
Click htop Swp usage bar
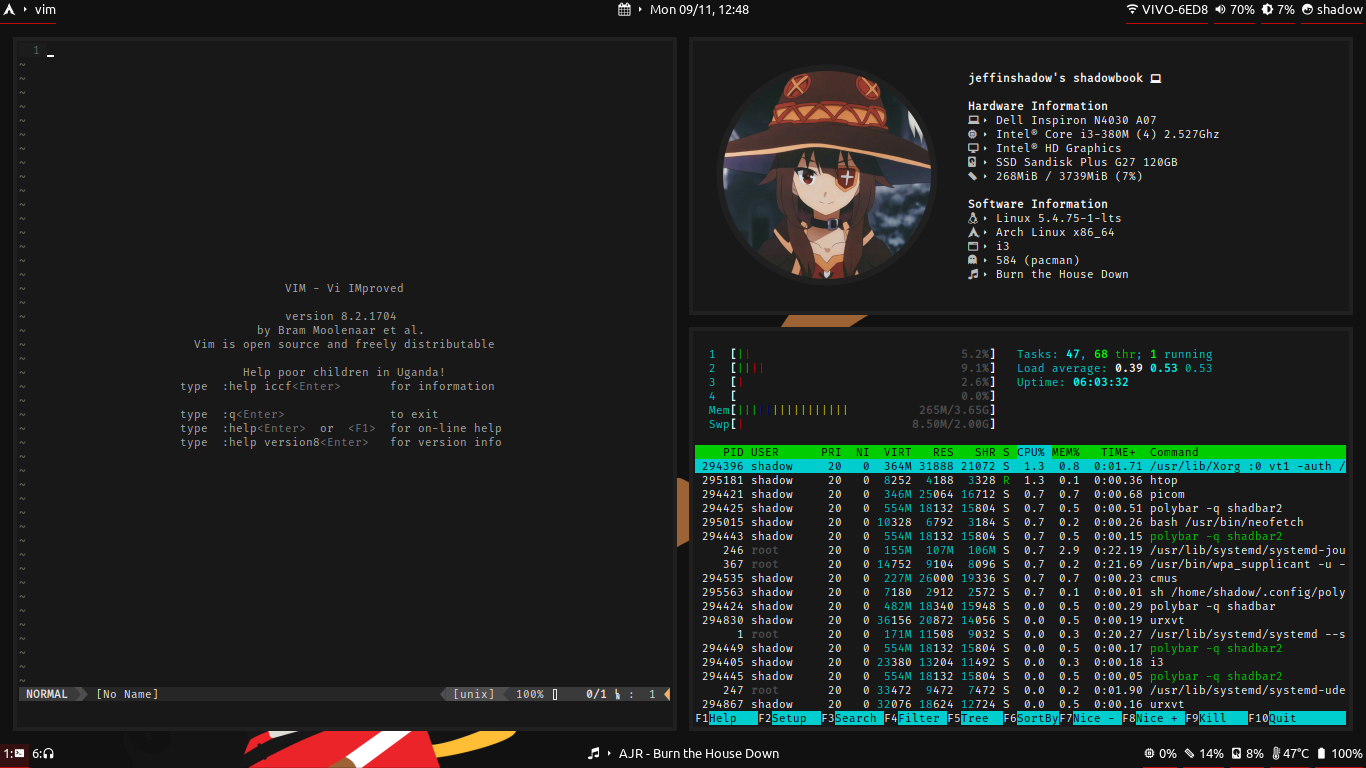(x=852, y=424)
